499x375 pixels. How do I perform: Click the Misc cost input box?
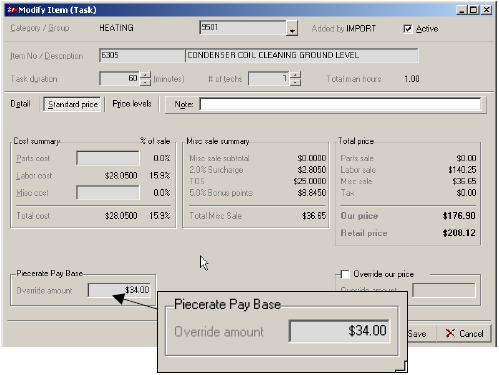coord(108,193)
